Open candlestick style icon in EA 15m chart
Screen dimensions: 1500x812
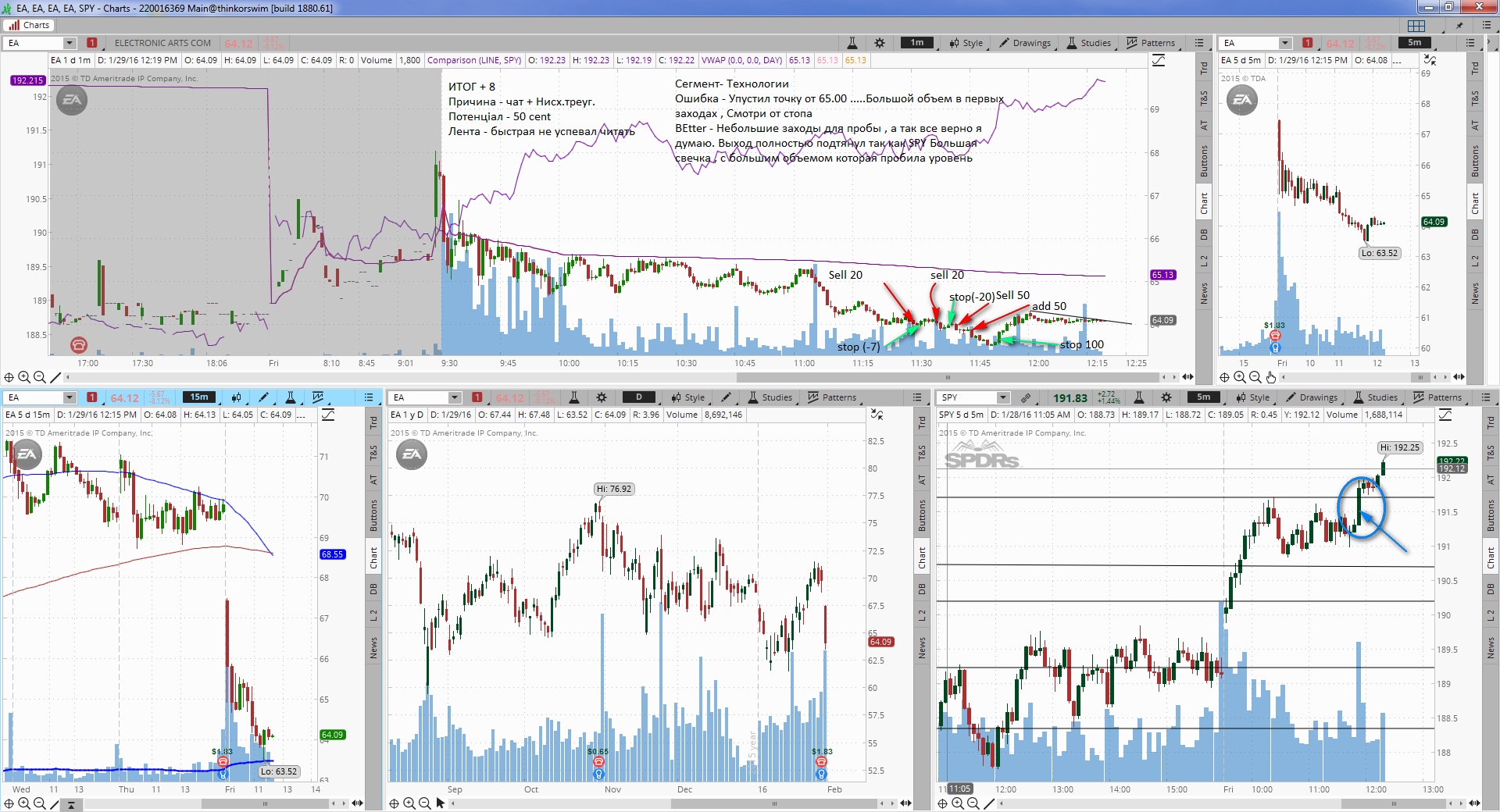(x=238, y=397)
